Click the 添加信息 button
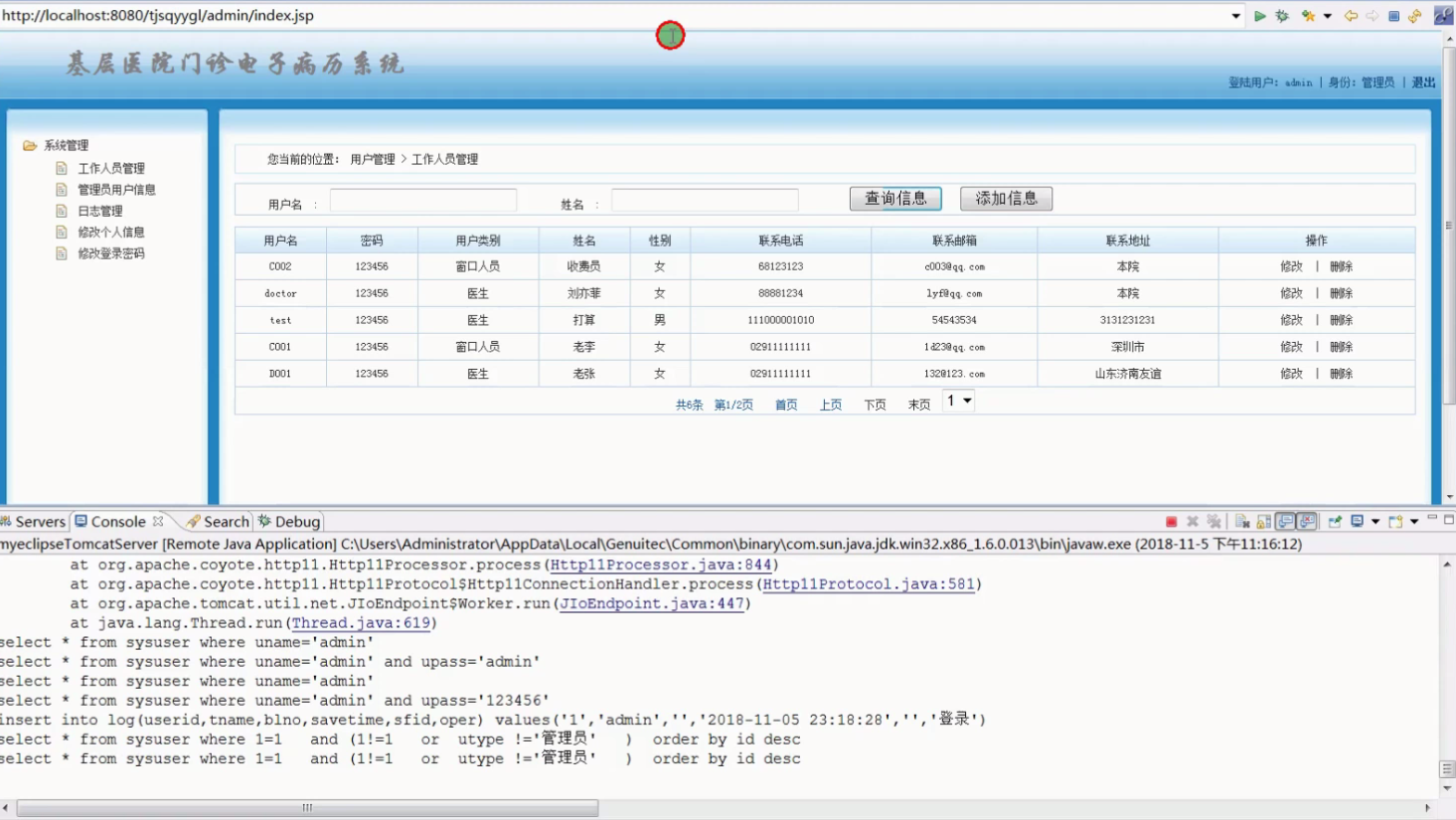Screen dimensions: 1456x820 tap(1006, 199)
